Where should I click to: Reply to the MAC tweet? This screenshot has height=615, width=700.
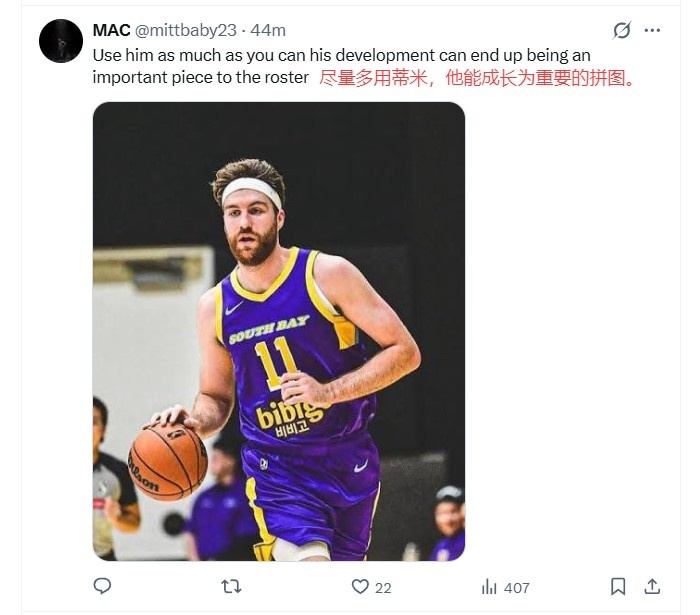102,587
